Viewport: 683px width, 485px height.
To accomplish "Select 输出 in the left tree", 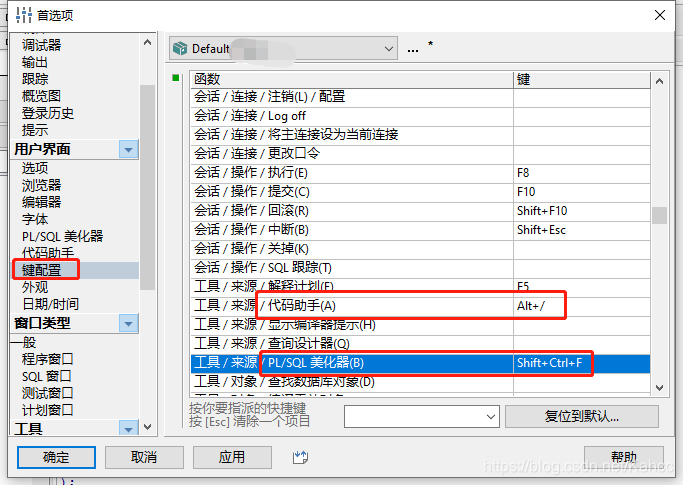I will (35, 62).
